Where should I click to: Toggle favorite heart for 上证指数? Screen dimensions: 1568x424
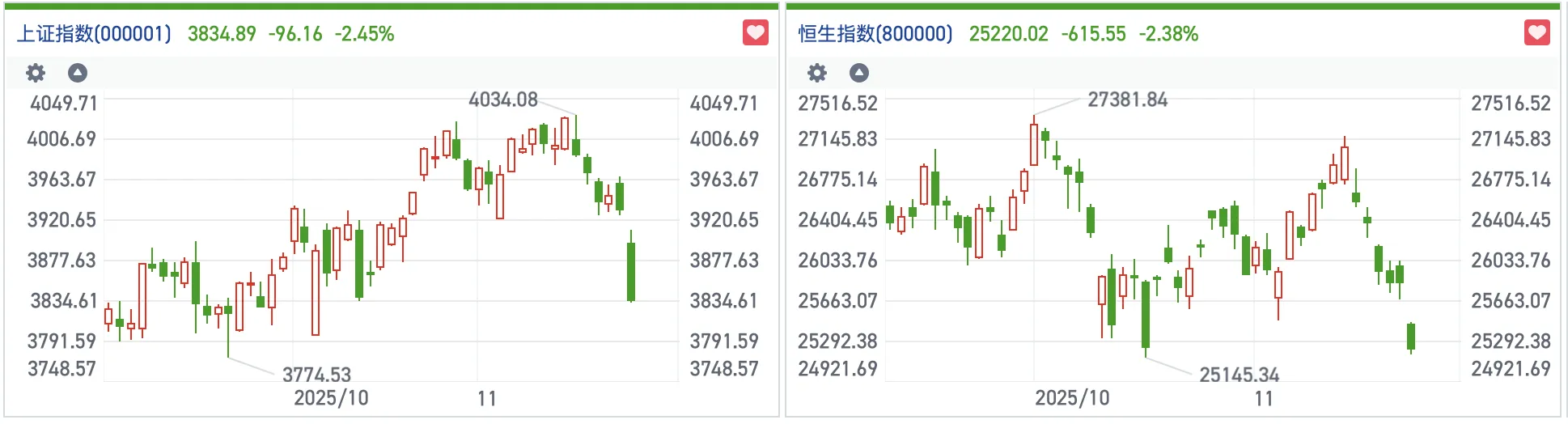click(756, 33)
